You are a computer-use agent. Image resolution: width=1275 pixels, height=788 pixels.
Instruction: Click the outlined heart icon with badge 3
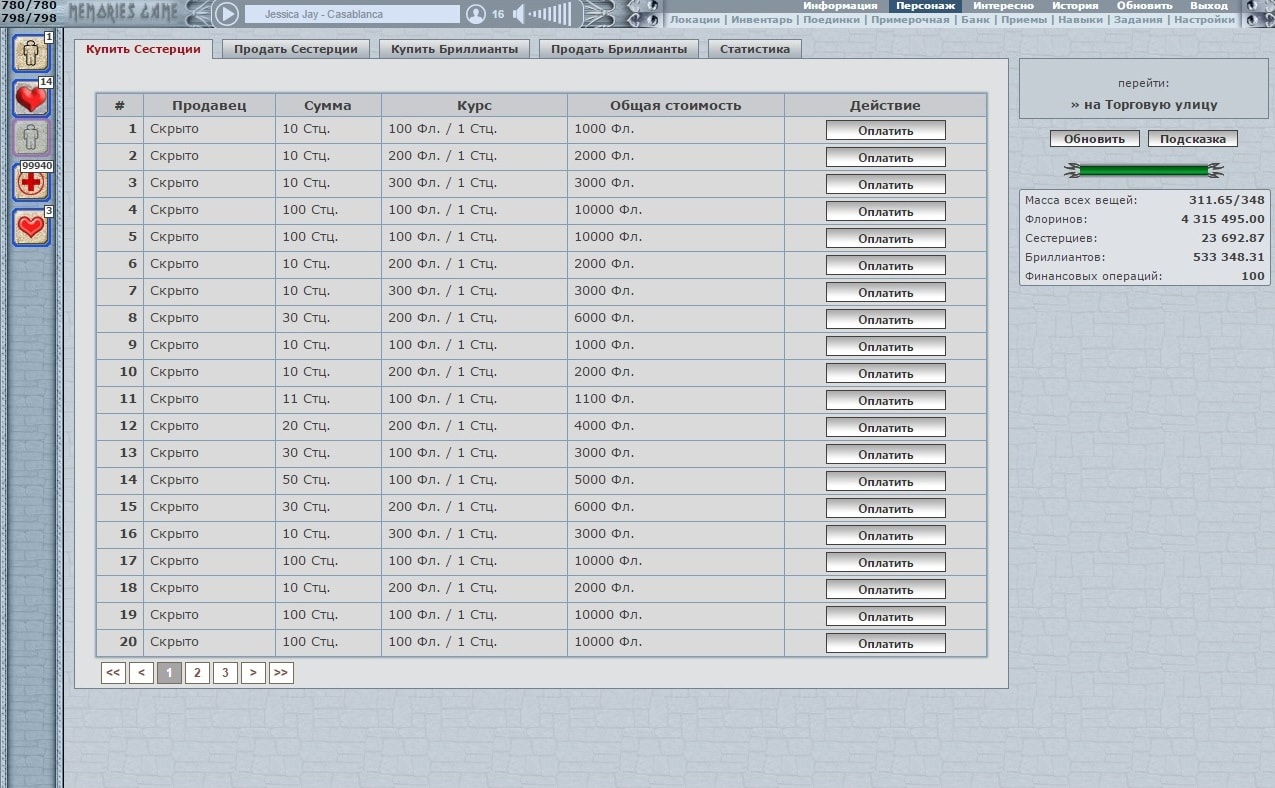tap(31, 226)
